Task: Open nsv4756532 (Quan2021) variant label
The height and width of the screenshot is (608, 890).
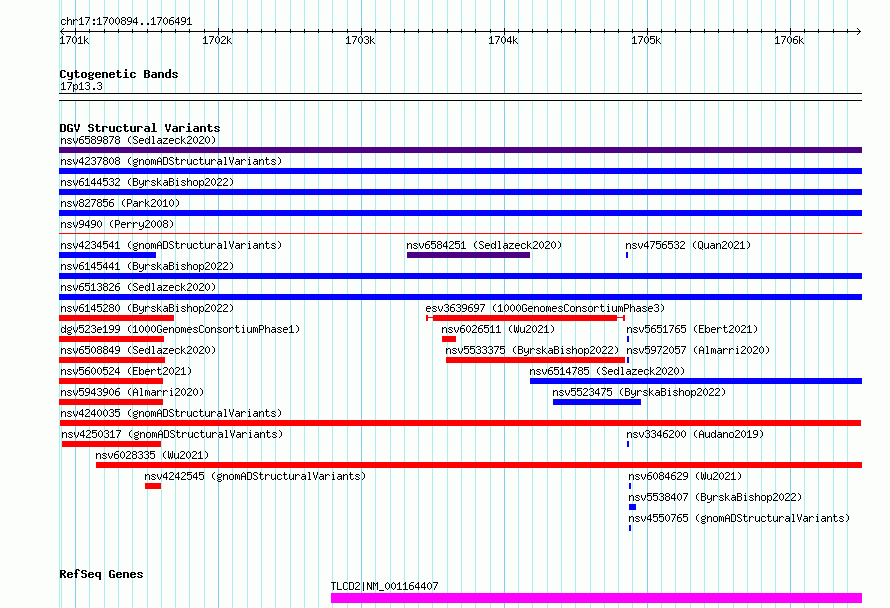Action: 688,245
